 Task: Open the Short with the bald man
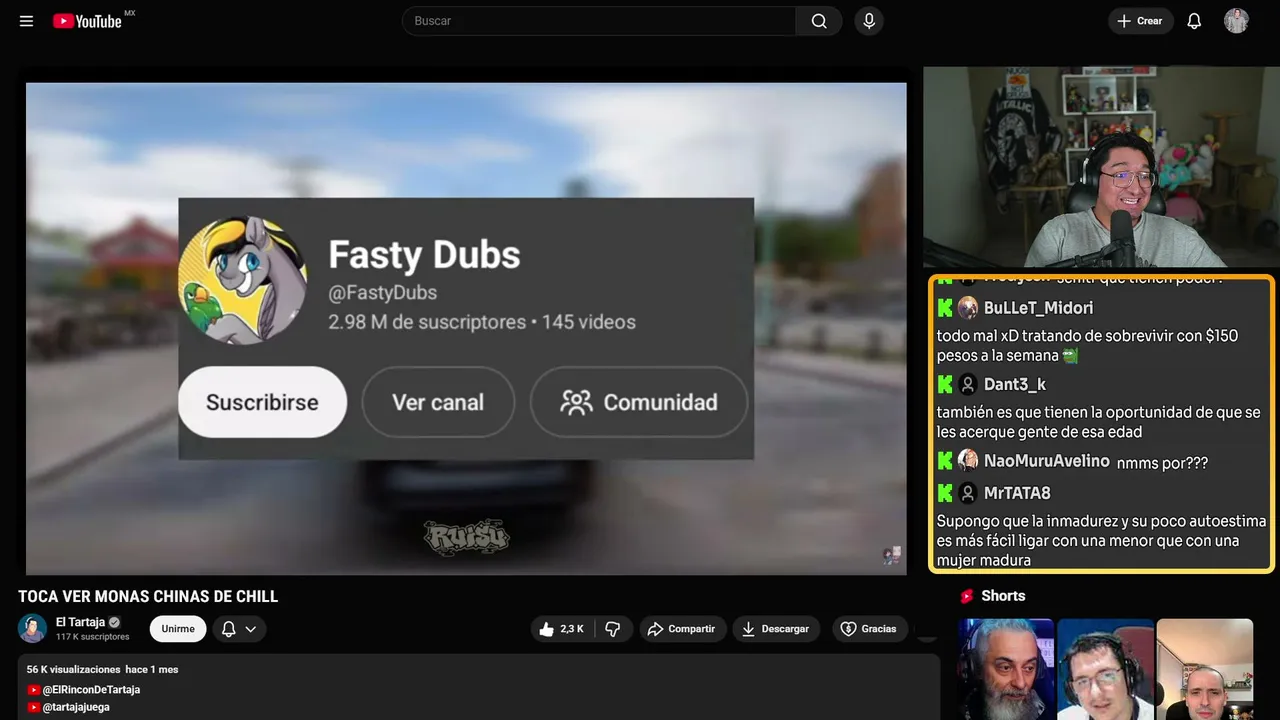pyautogui.click(x=1204, y=669)
